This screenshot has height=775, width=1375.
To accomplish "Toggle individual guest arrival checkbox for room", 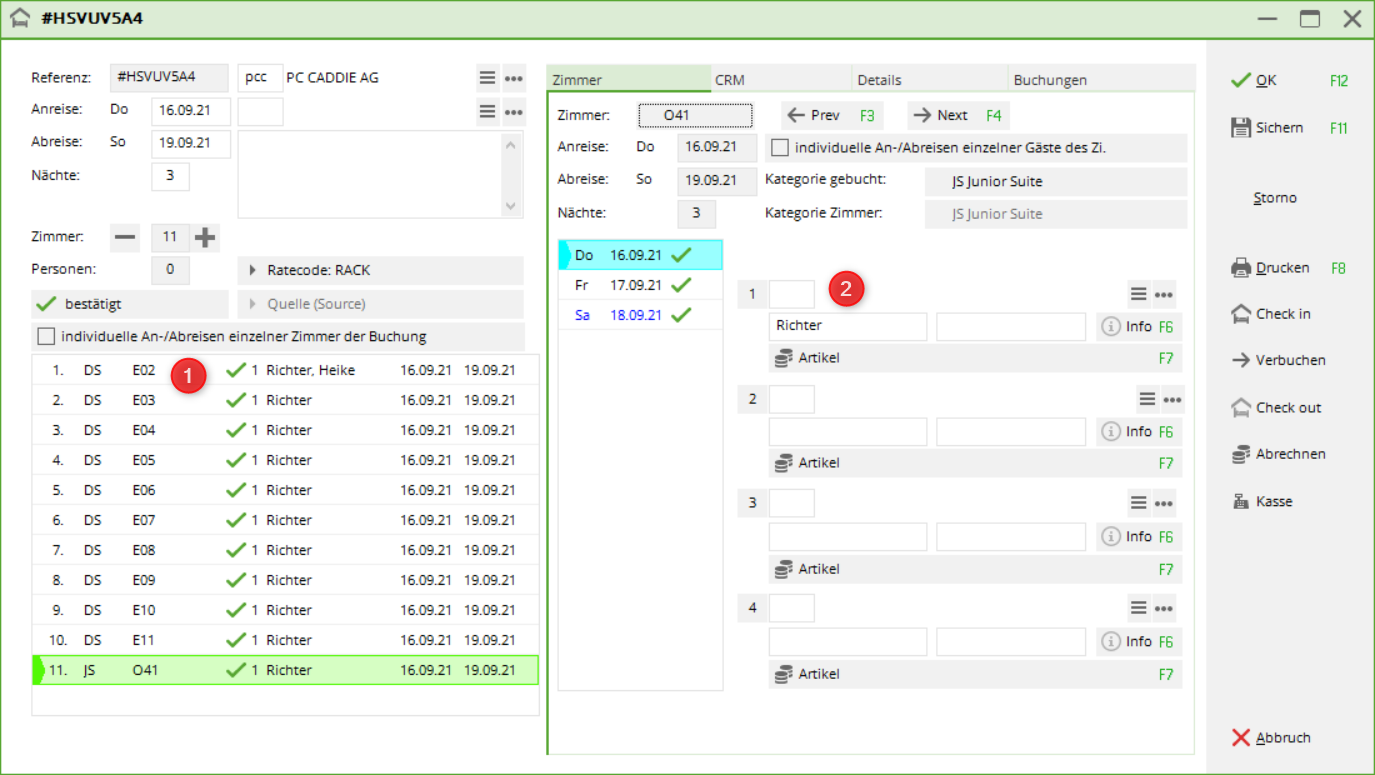I will (780, 148).
